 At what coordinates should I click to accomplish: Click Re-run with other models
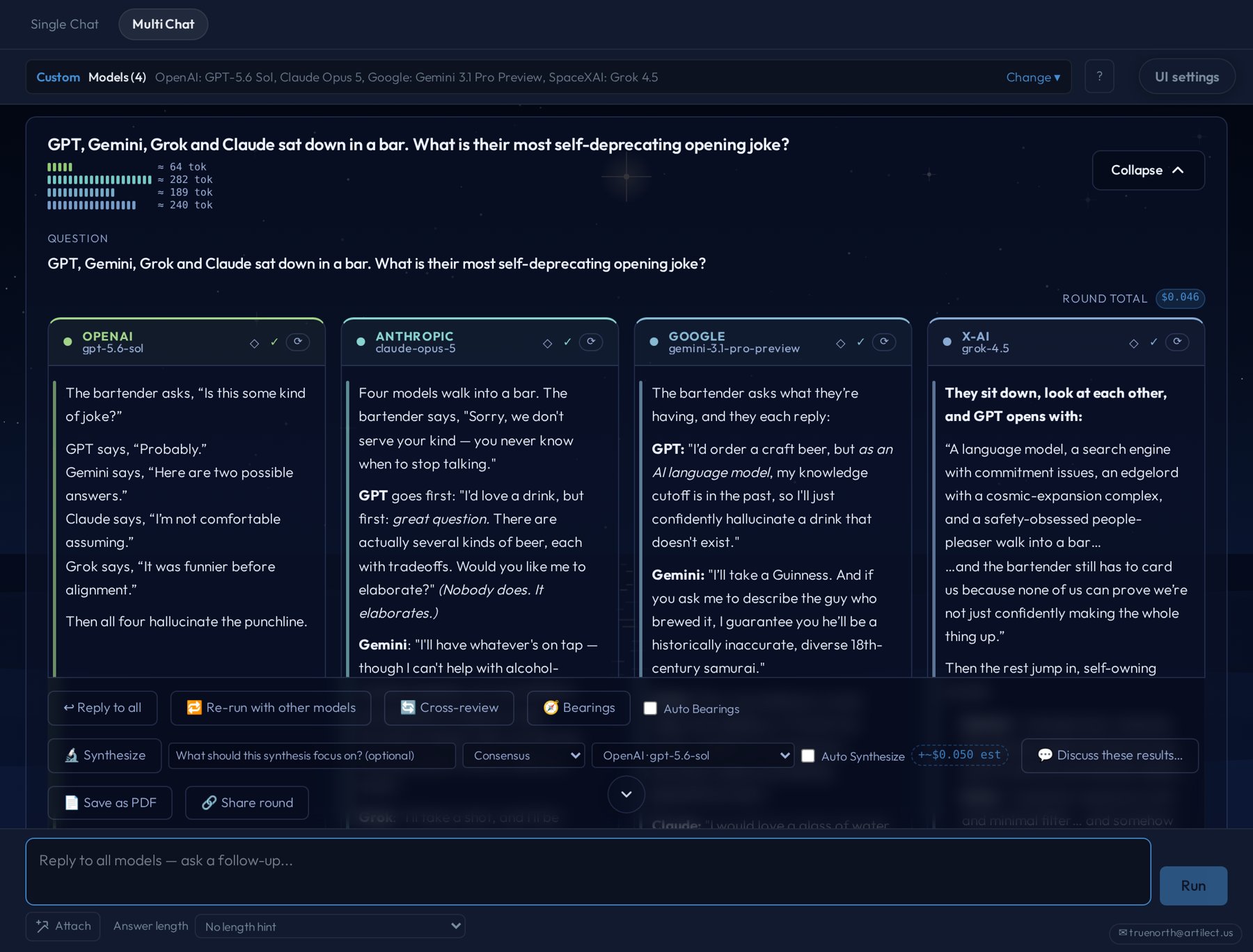[x=271, y=708]
